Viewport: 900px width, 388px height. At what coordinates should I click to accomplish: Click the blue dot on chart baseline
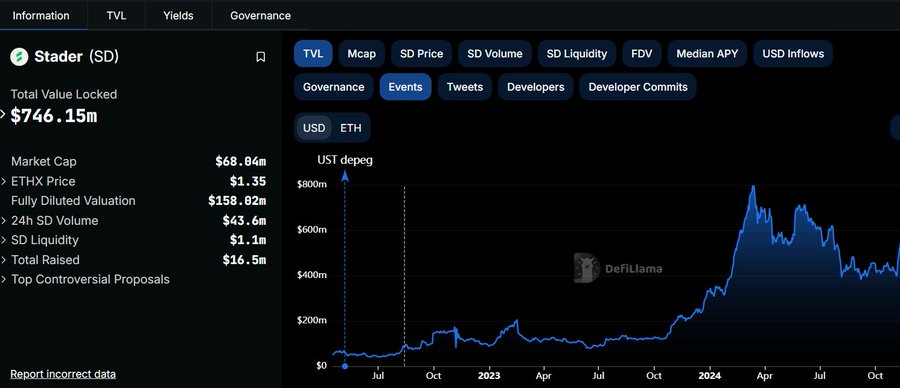[345, 366]
